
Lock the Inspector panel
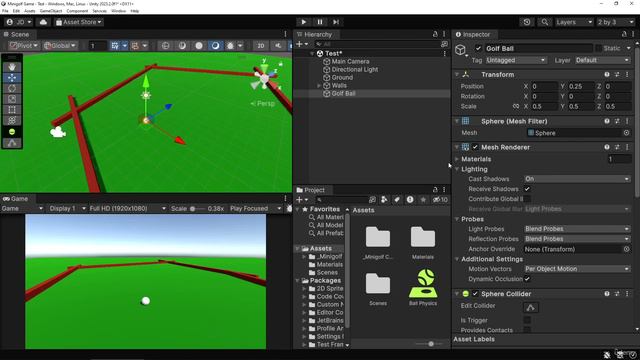(x=624, y=34)
